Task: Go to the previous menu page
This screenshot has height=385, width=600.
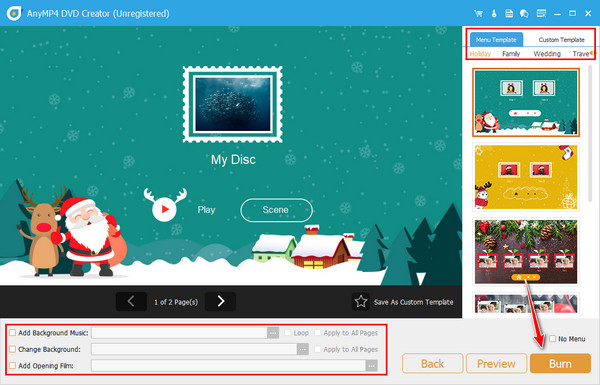Action: tap(131, 302)
